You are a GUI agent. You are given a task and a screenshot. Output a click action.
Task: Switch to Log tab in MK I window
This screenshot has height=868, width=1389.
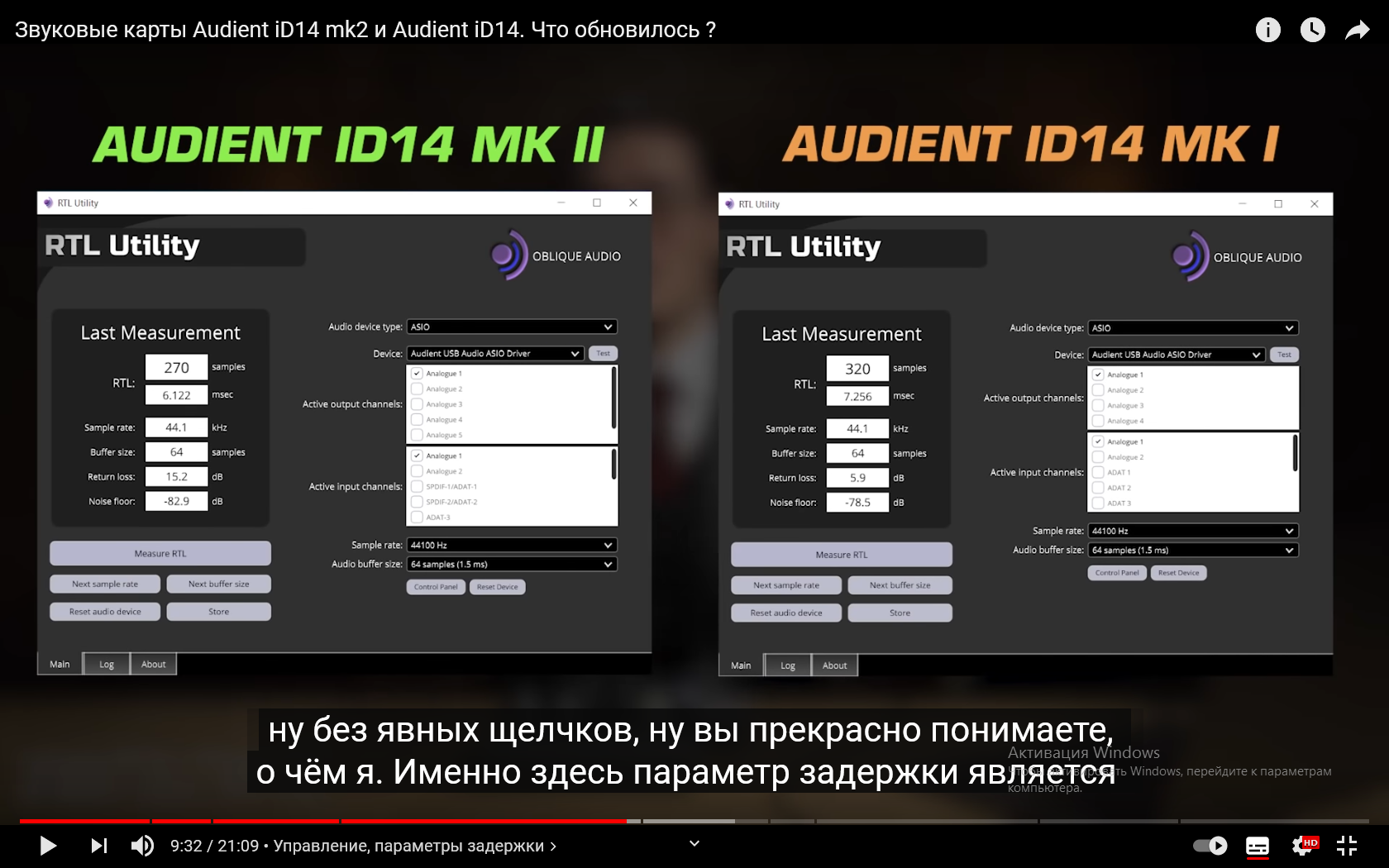tap(788, 665)
